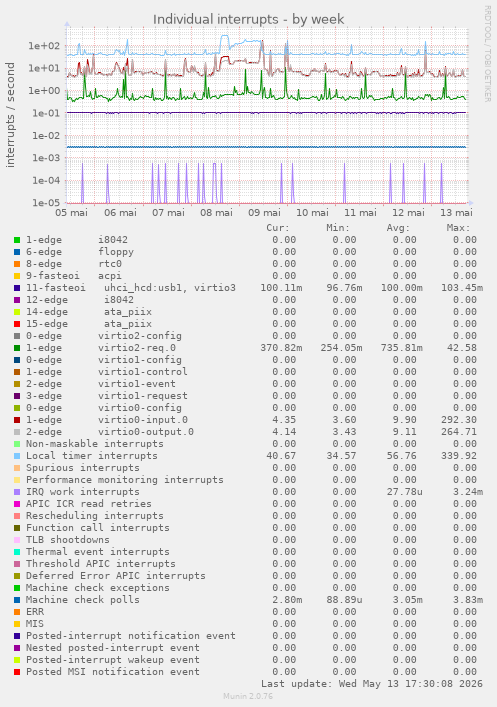This screenshot has height=707, width=497.
Task: Click the IRQ work interrupts purple swatch
Action: click(x=17, y=492)
